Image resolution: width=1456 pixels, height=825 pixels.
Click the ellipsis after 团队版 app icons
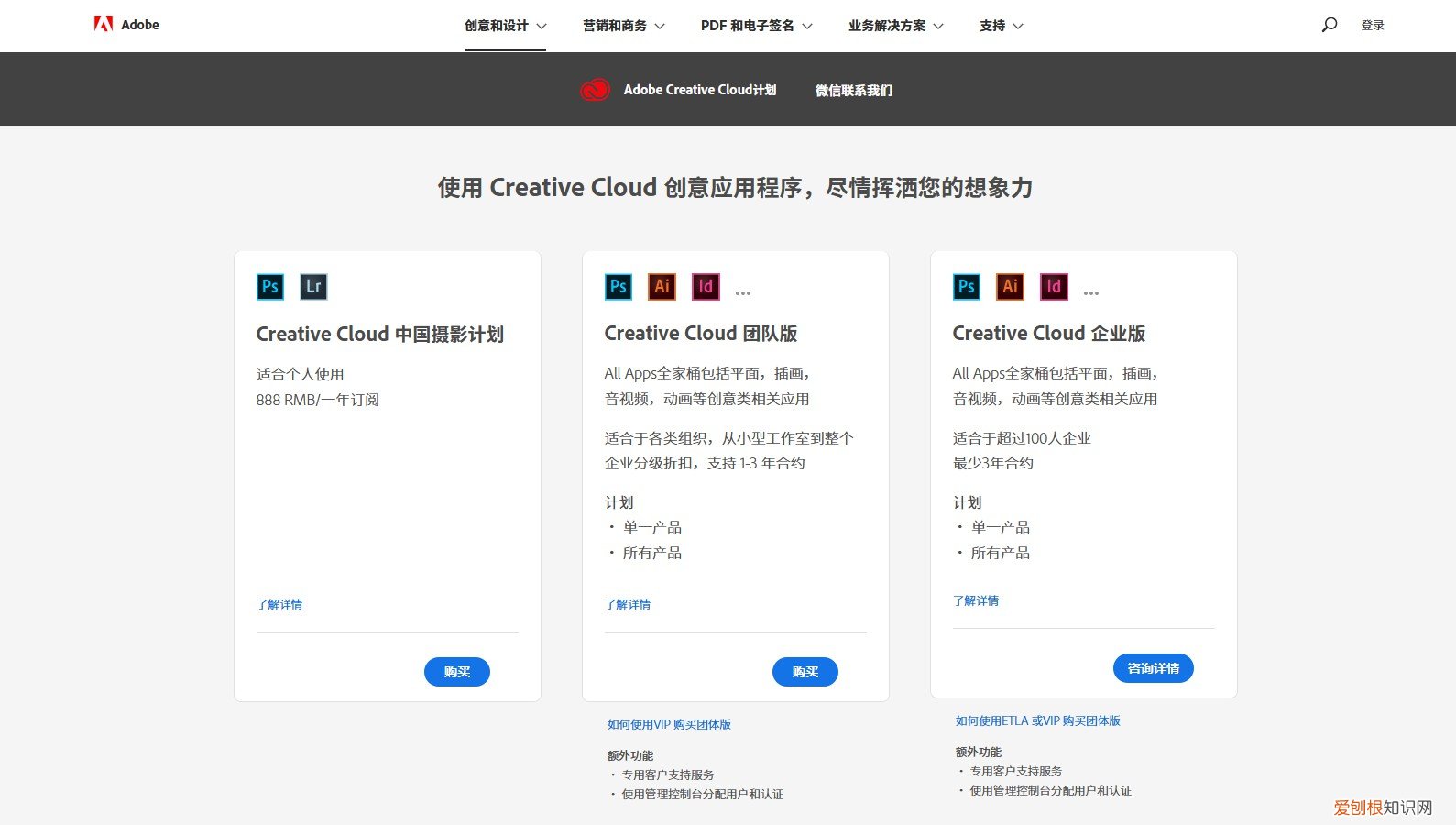(743, 293)
